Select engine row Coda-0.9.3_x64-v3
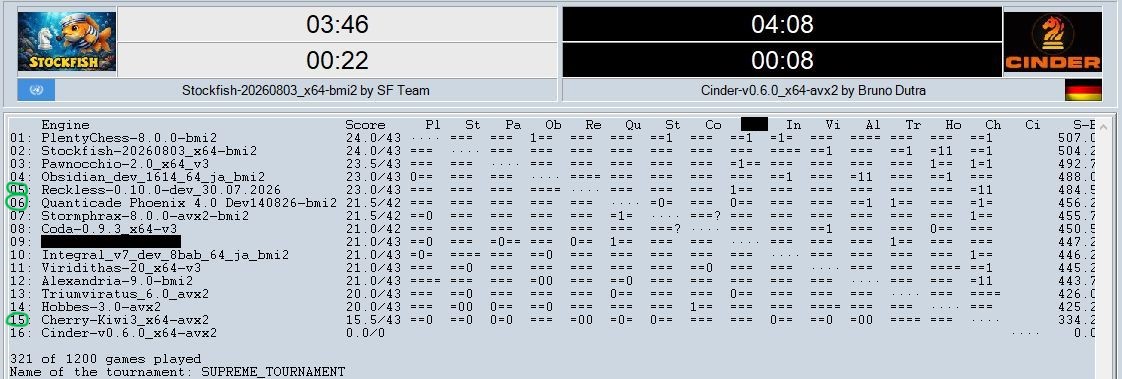The height and width of the screenshot is (379, 1122). tap(551, 229)
